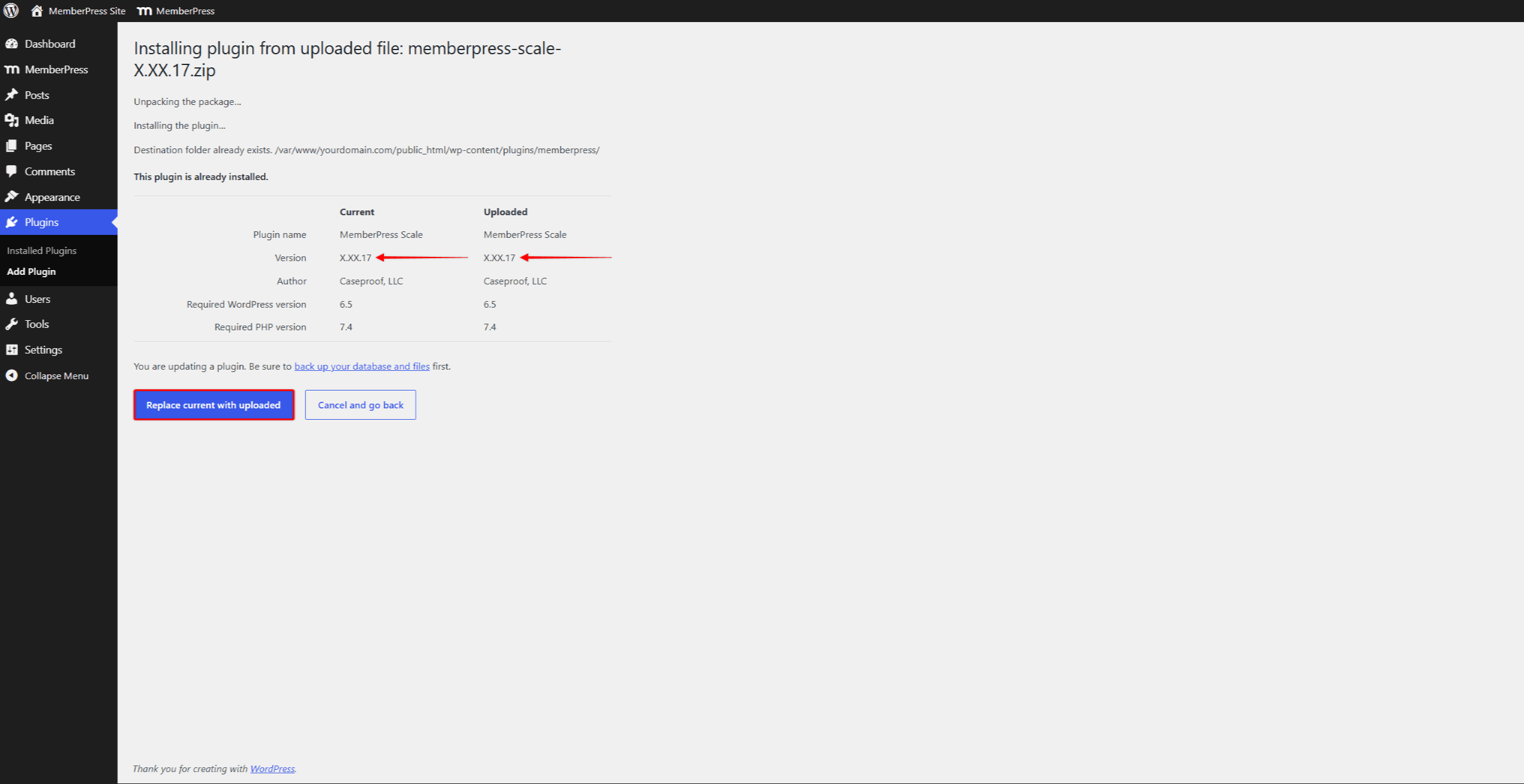Screen dimensions: 1524x784
Task: Click the current author Caseproof, LLC
Action: click(x=371, y=281)
